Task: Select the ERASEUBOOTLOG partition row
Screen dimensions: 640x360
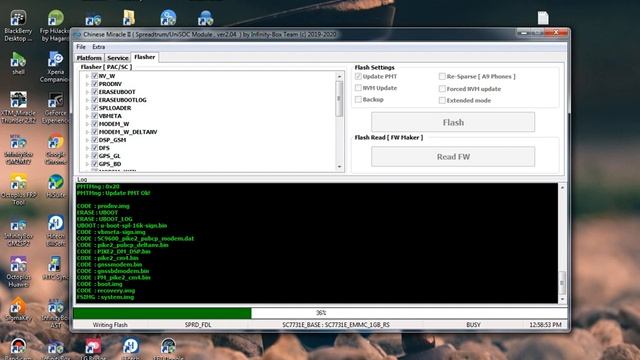Action: [122, 100]
